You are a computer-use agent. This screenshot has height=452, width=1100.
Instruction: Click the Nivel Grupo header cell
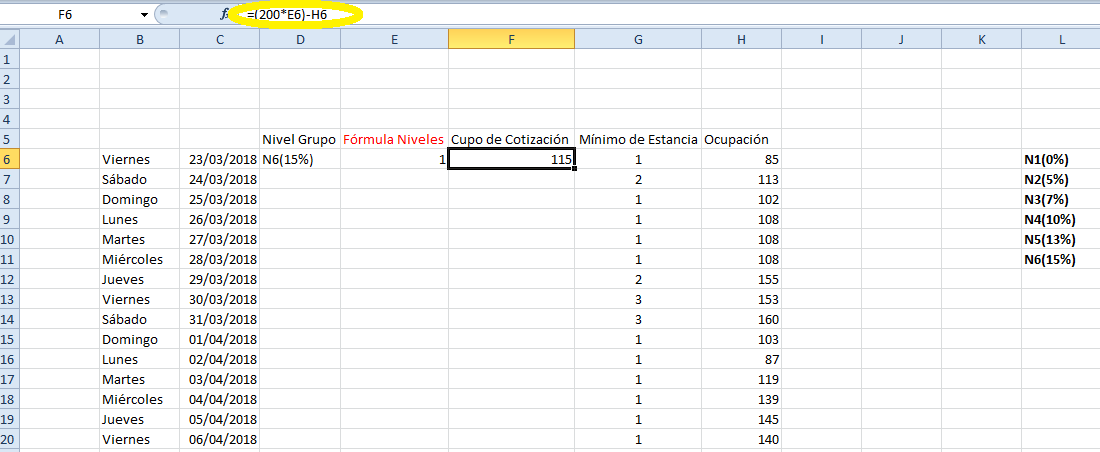click(299, 139)
